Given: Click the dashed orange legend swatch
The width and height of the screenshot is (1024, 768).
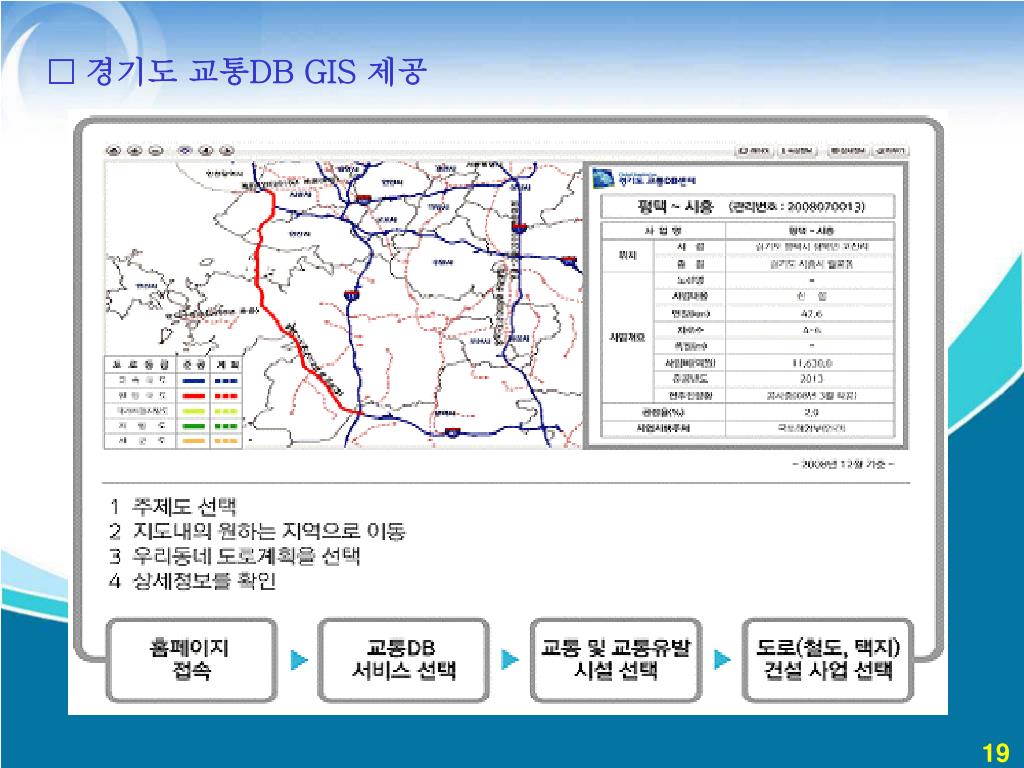Looking at the screenshot, I should pyautogui.click(x=226, y=441).
